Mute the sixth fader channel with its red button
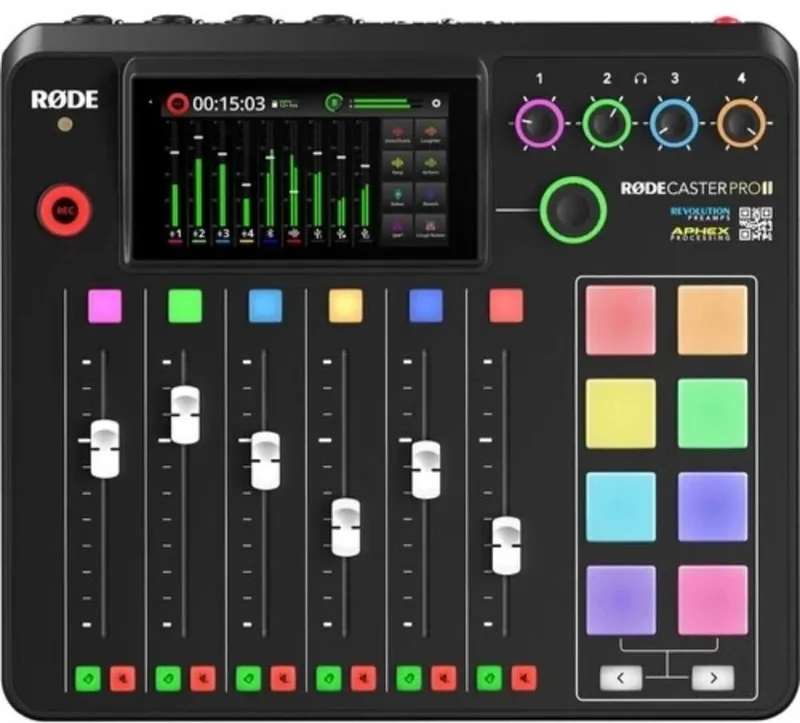The width and height of the screenshot is (800, 723). coord(524,678)
